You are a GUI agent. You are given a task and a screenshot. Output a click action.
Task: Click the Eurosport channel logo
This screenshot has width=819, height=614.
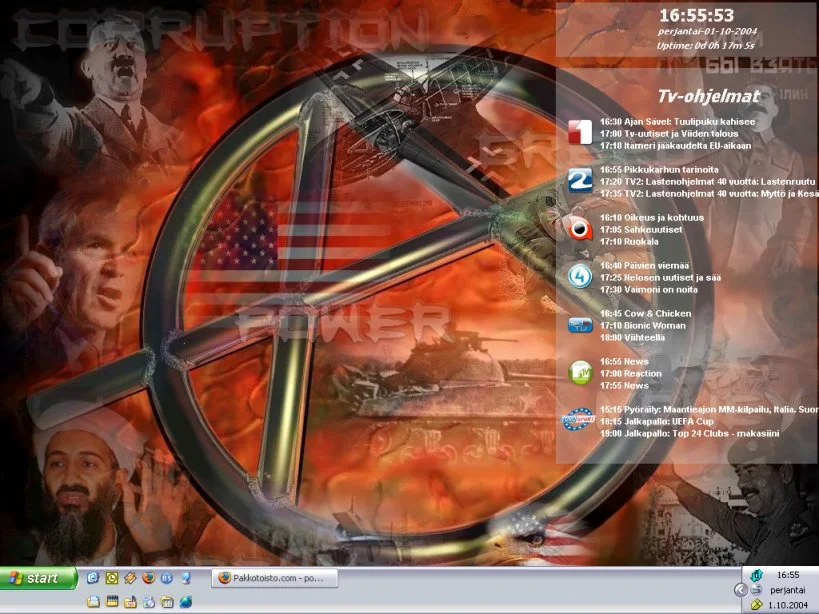(x=579, y=420)
